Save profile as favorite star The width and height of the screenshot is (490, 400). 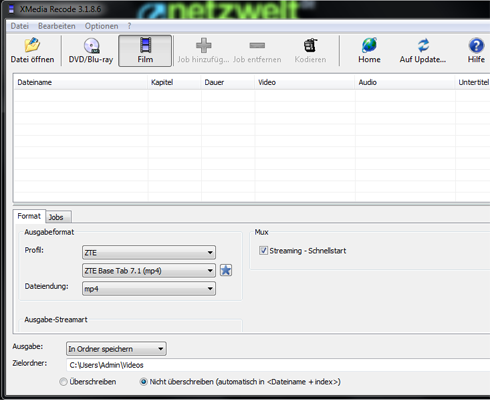(x=226, y=270)
